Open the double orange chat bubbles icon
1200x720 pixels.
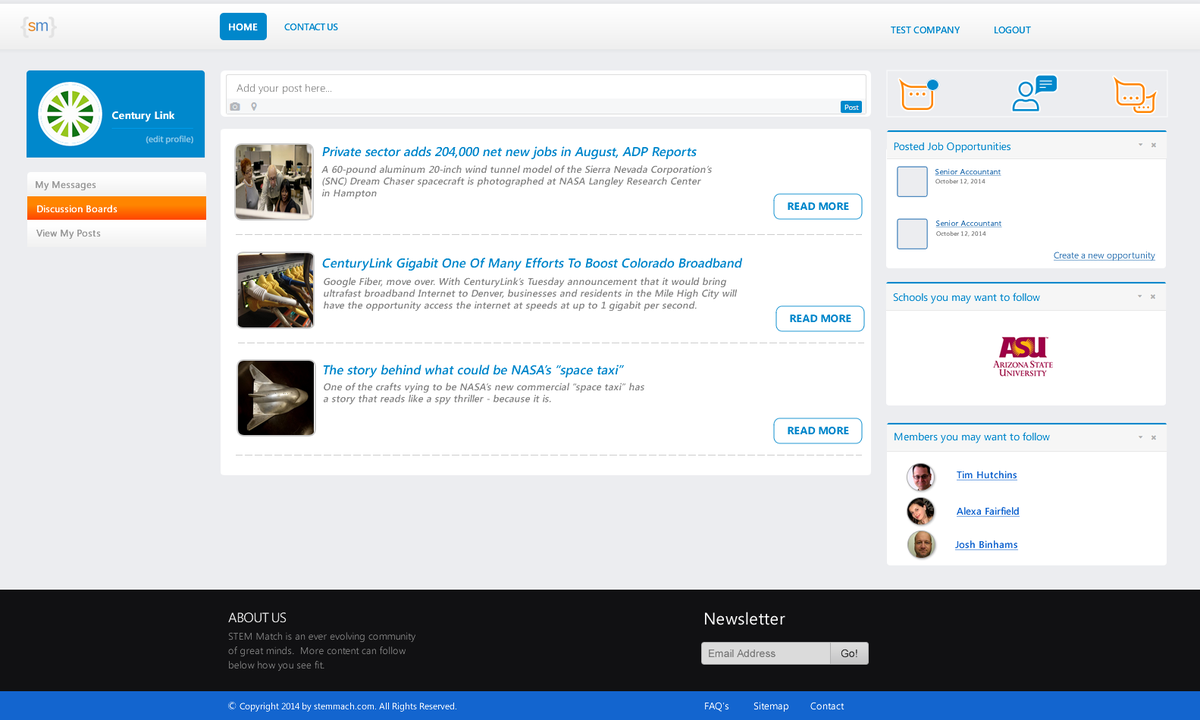tap(1134, 95)
